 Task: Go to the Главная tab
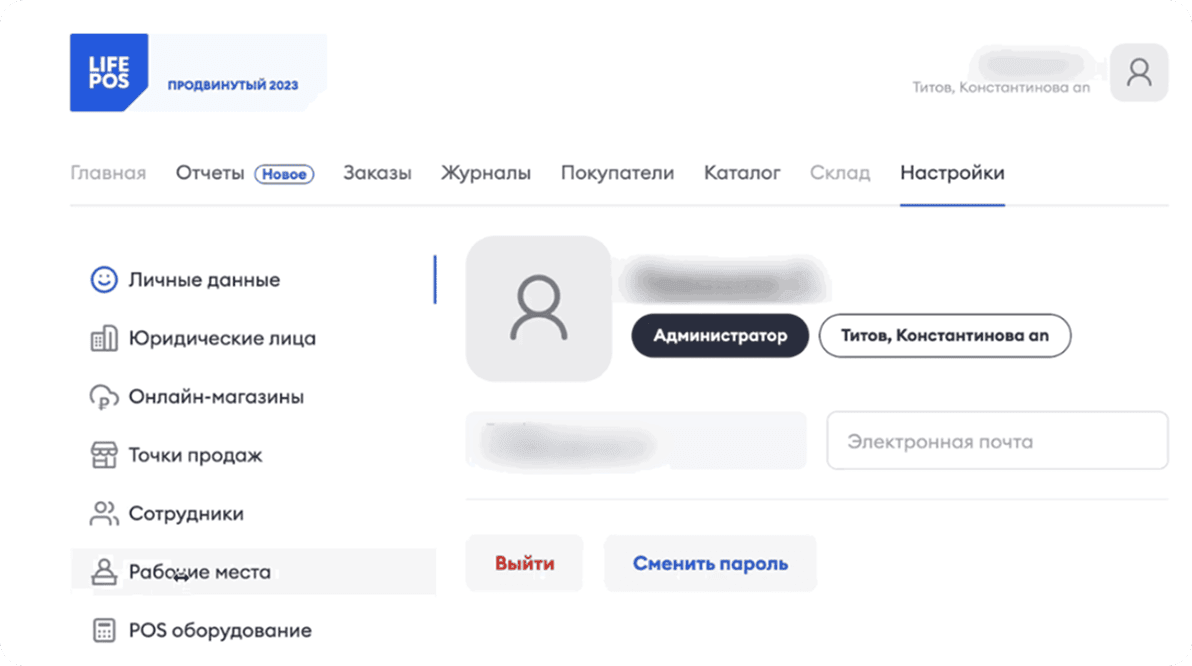pyautogui.click(x=108, y=173)
